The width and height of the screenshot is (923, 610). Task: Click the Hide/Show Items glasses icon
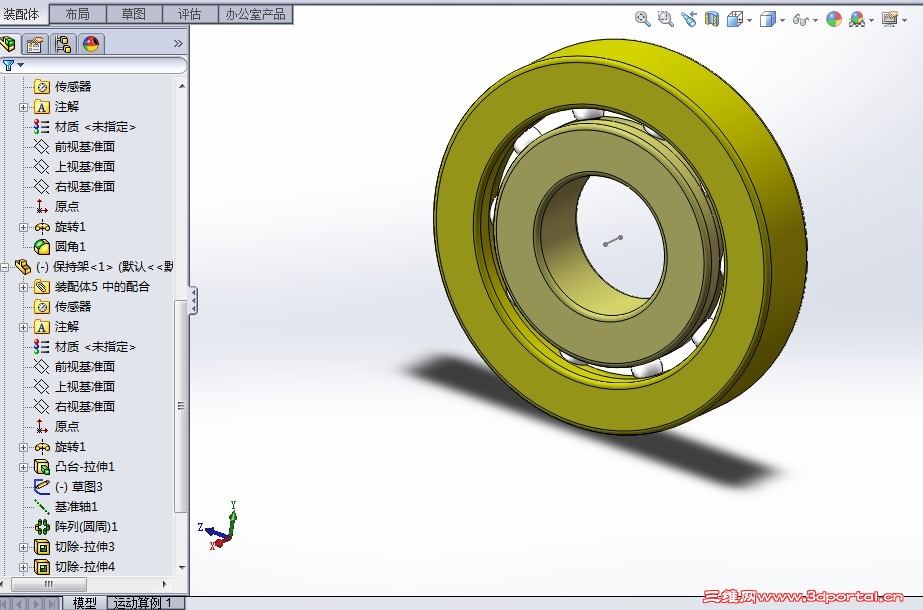(800, 19)
